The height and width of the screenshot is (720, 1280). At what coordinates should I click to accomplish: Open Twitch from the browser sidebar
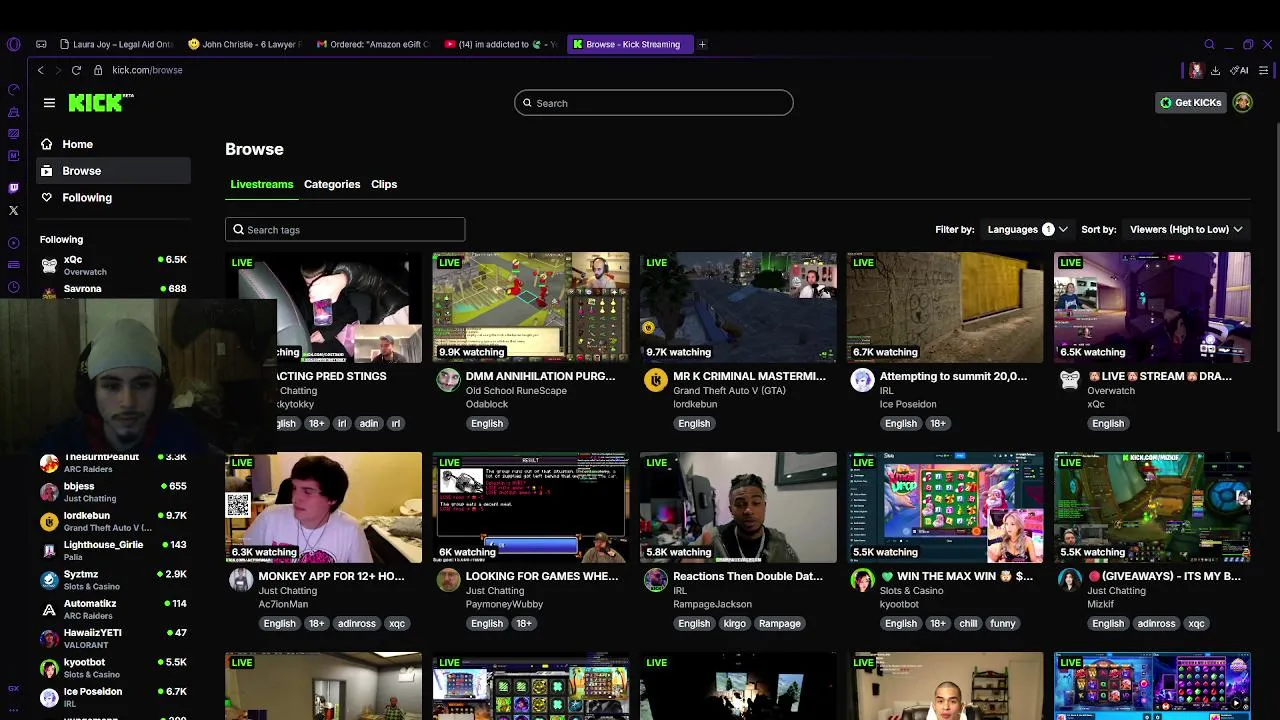(13, 188)
